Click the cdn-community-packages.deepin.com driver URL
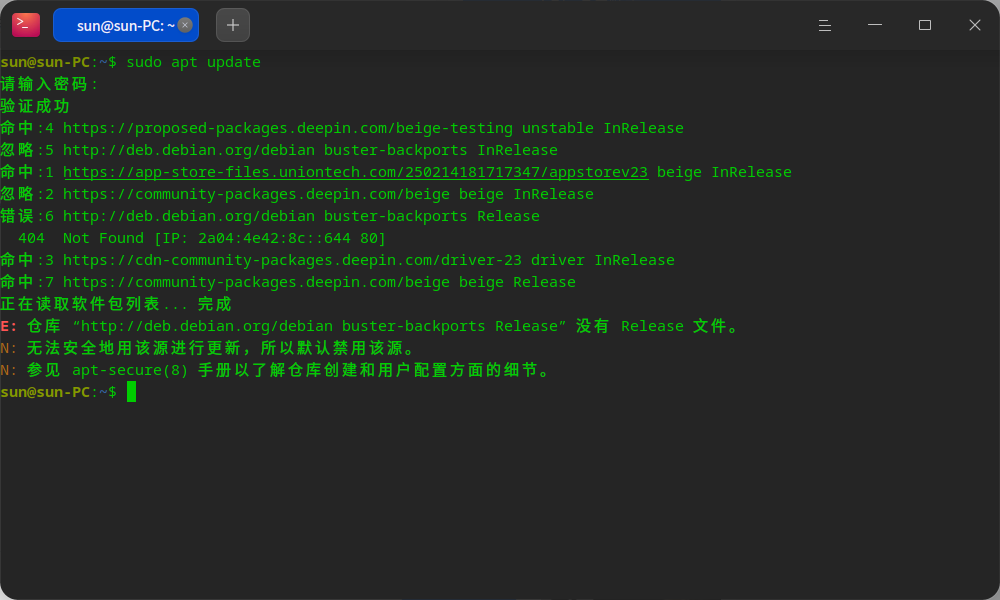Image resolution: width=1000 pixels, height=600 pixels. pos(292,260)
